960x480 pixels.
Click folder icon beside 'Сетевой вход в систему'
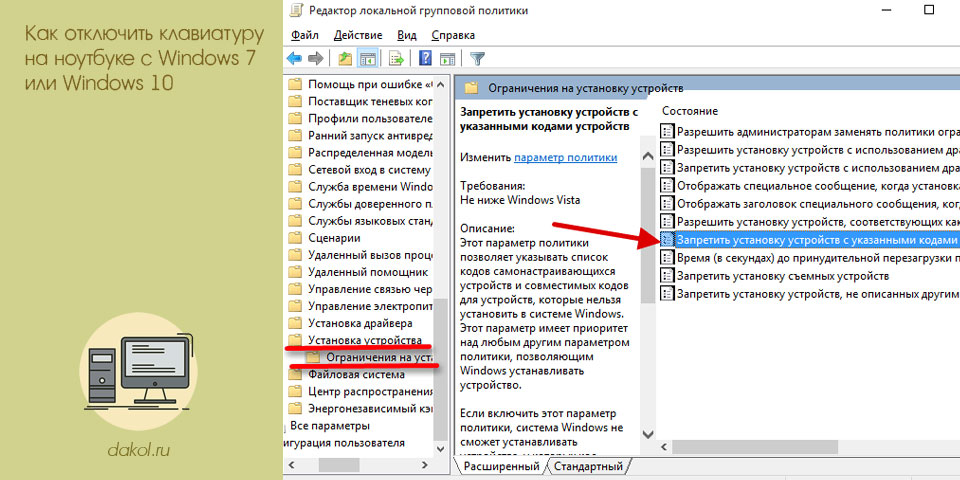295,170
